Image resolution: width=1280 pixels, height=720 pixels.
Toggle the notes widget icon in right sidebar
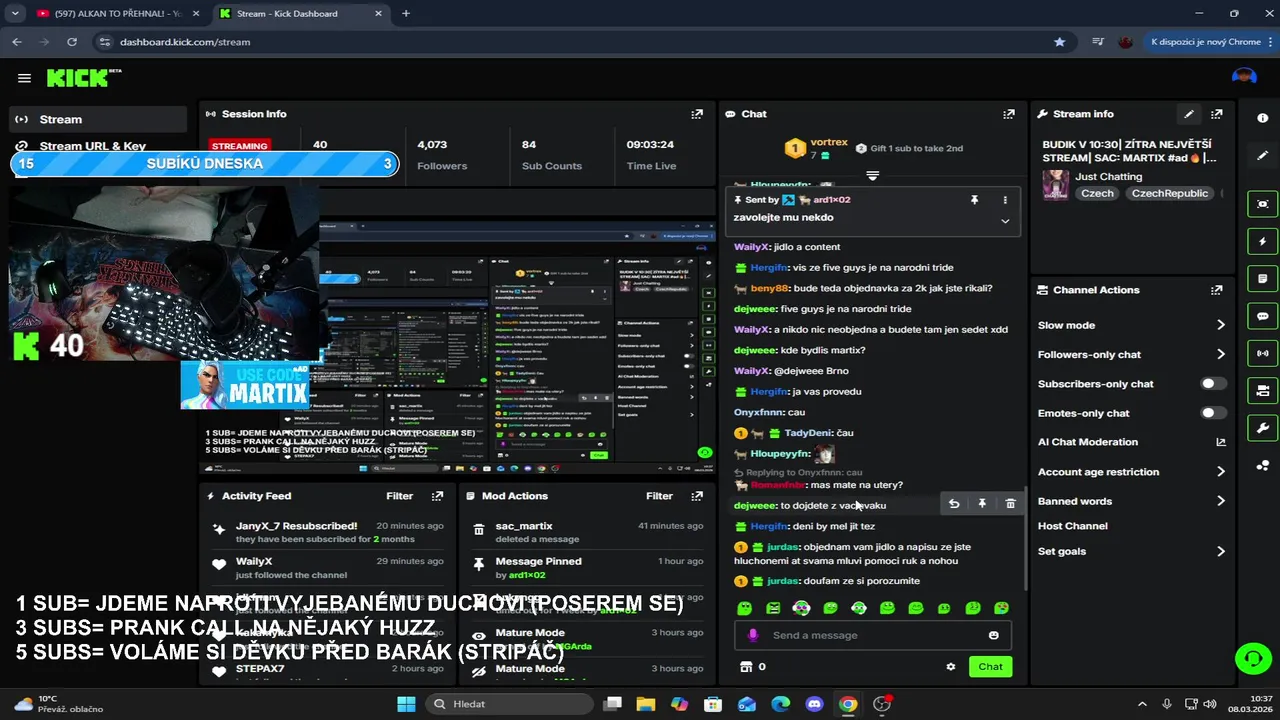tap(1262, 278)
